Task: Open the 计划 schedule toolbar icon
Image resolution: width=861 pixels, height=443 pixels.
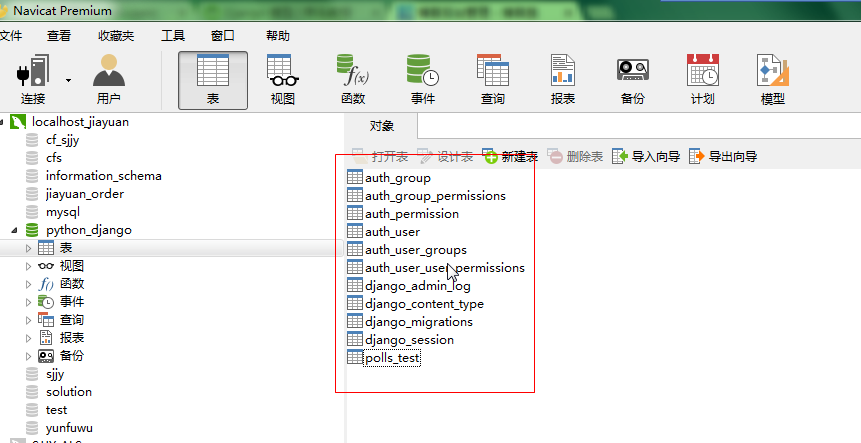Action: 703,80
